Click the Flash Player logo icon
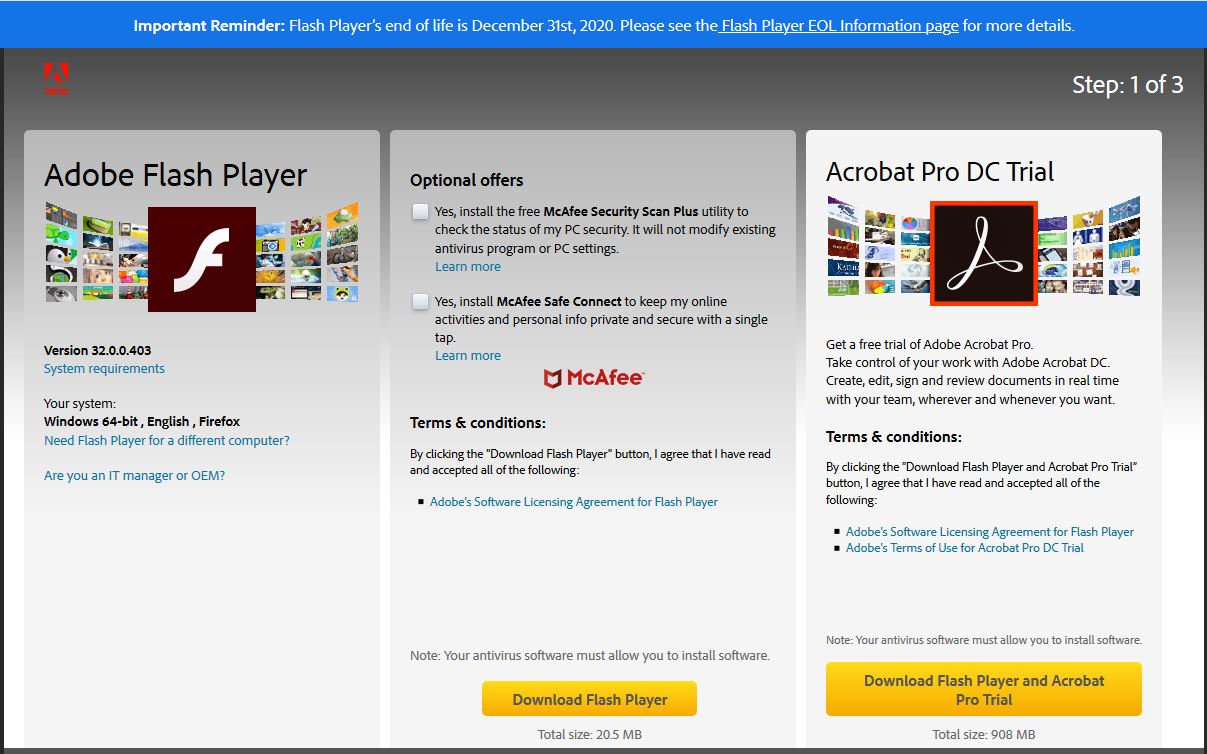This screenshot has height=754, width=1207. click(x=202, y=259)
